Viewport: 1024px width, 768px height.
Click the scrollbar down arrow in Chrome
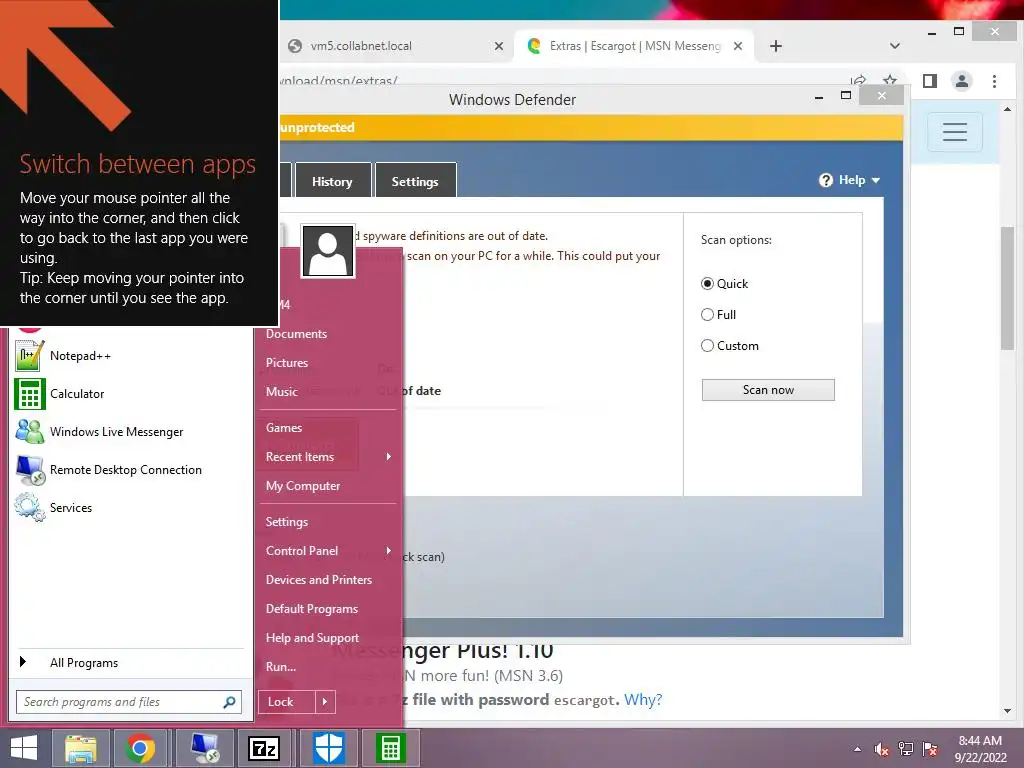1007,711
